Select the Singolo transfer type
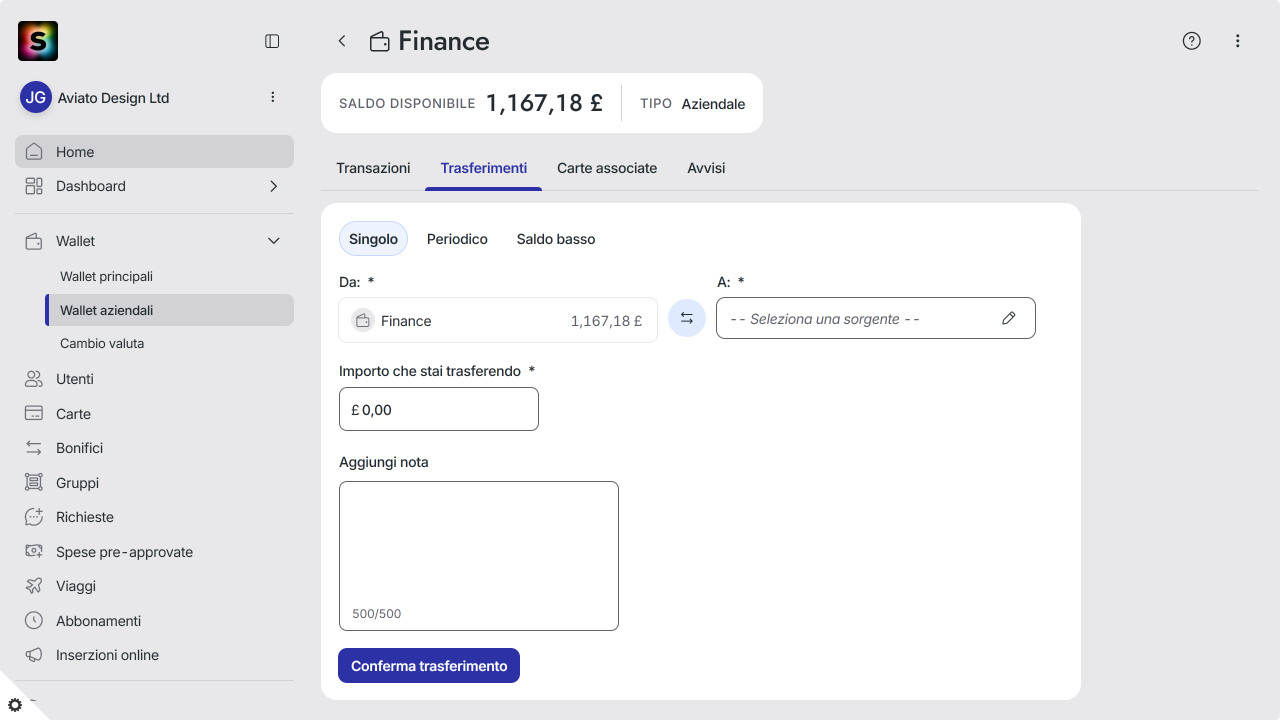Screen dimensions: 1280x720 click(373, 239)
